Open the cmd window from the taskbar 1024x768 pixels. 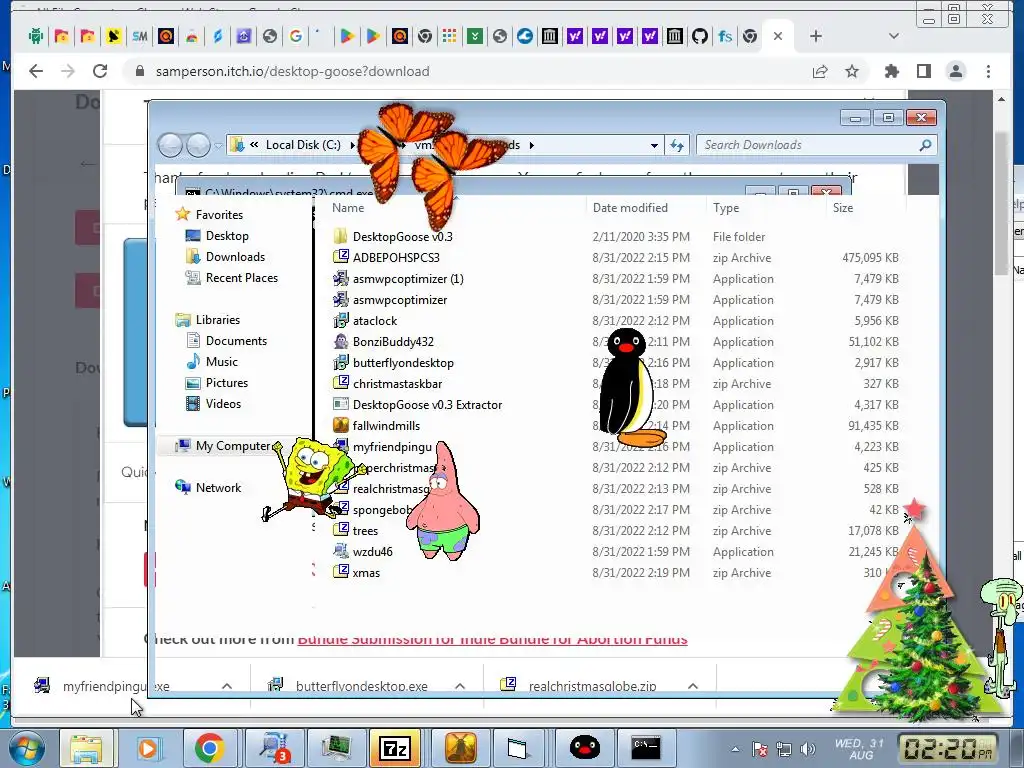(x=646, y=748)
